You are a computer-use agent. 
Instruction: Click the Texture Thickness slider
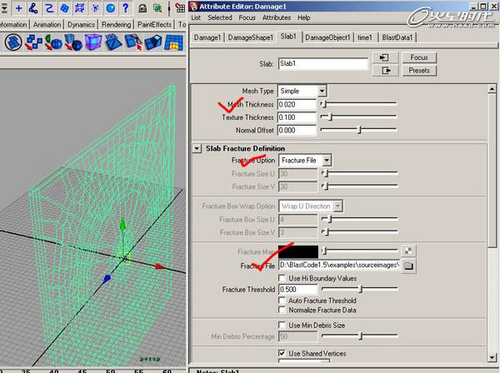click(x=358, y=117)
